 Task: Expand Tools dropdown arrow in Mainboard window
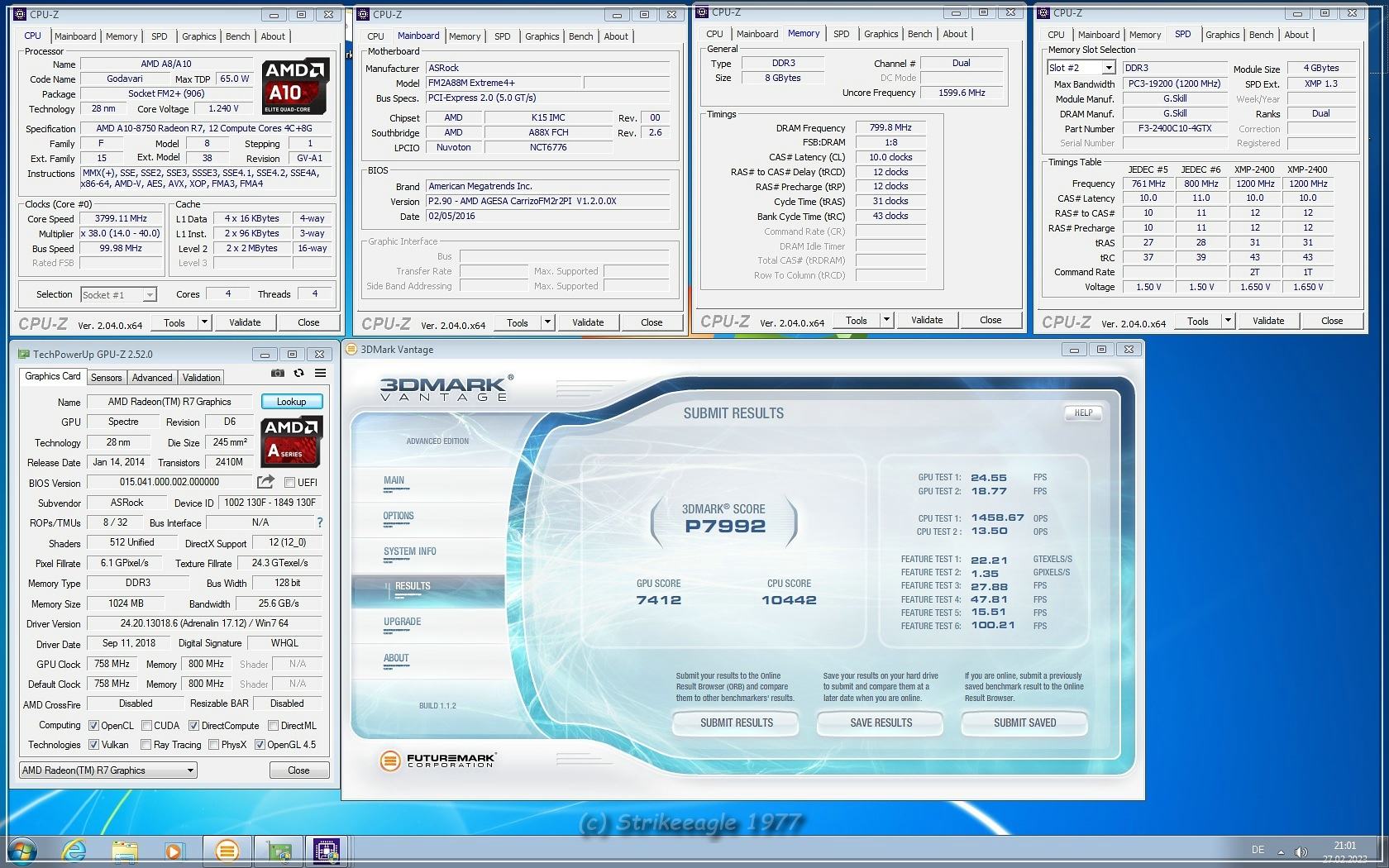(x=547, y=322)
